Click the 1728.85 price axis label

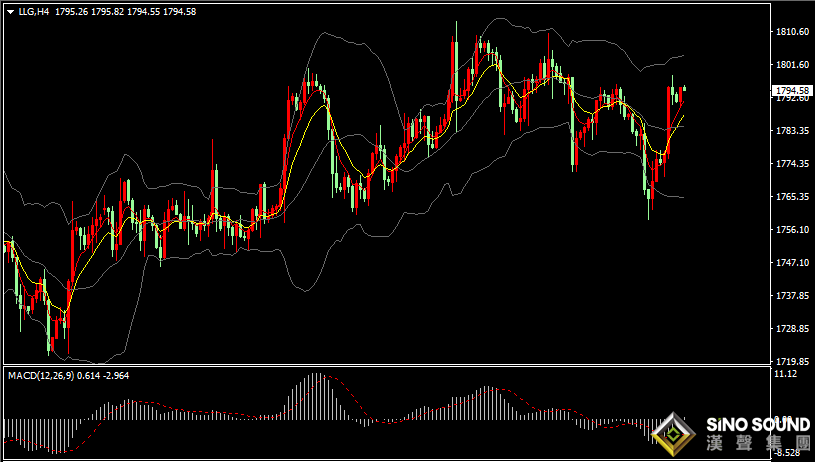tap(792, 328)
